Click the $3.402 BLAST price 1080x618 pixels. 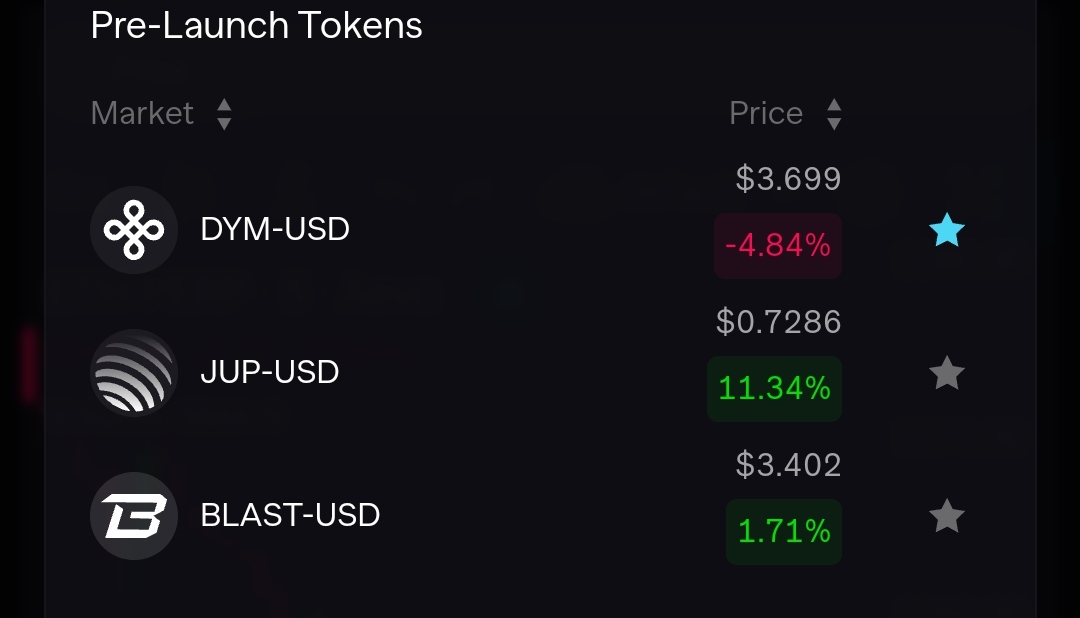[x=789, y=465]
